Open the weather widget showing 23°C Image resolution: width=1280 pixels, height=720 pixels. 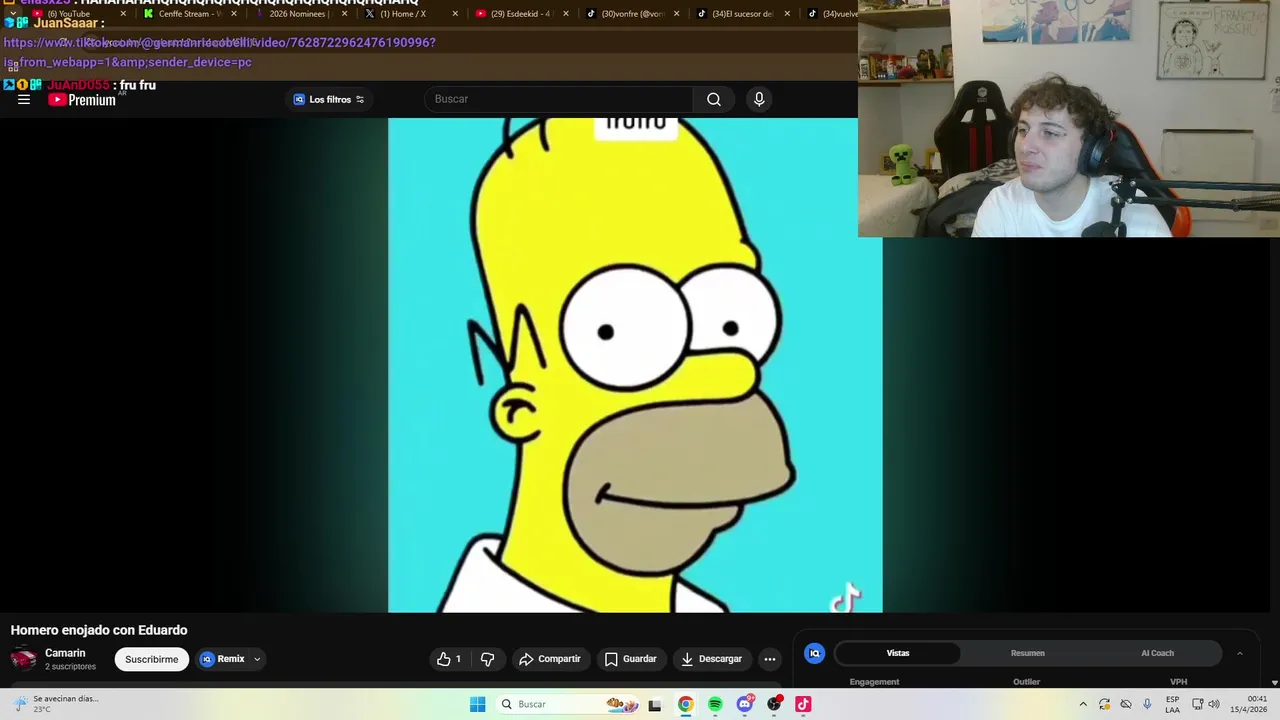(x=57, y=704)
